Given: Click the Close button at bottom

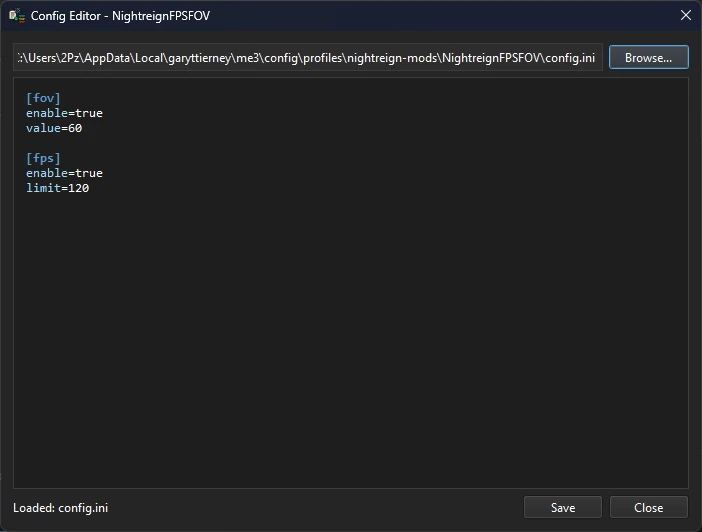Looking at the screenshot, I should (648, 507).
